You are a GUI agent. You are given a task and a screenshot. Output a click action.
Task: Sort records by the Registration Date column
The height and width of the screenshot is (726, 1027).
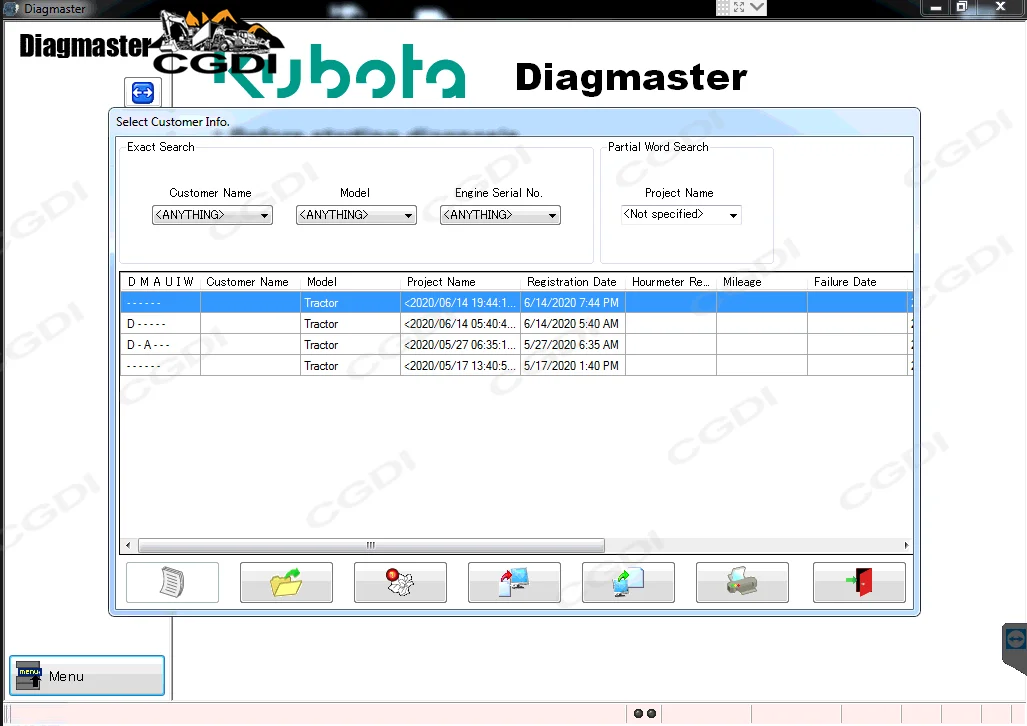571,281
